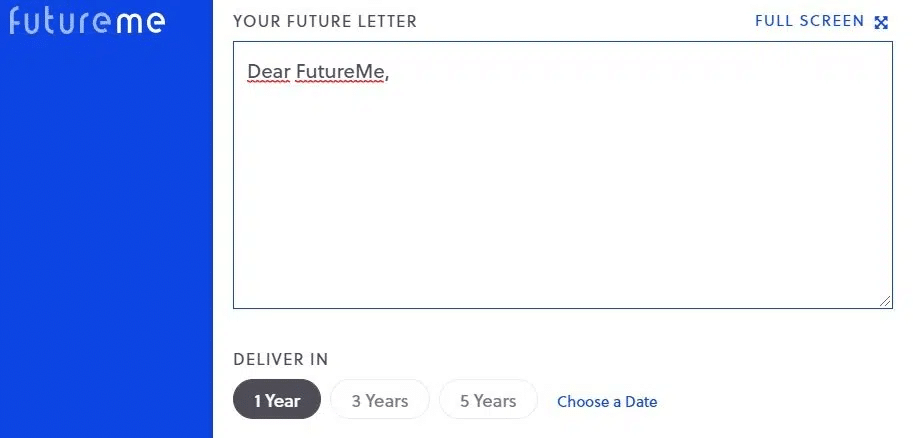Image resolution: width=913 pixels, height=438 pixels.
Task: Click the "future" part of the logo
Action: click(x=62, y=20)
